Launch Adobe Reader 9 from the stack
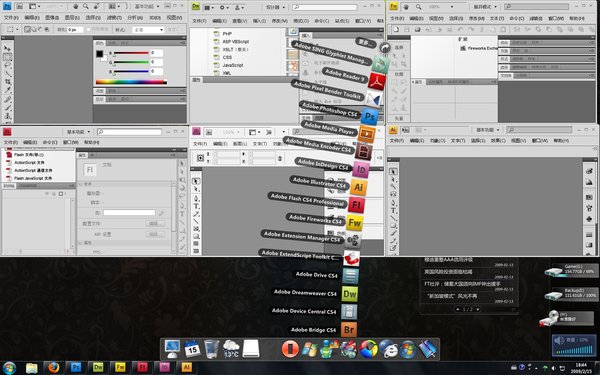The height and width of the screenshot is (375, 600). pyautogui.click(x=377, y=82)
